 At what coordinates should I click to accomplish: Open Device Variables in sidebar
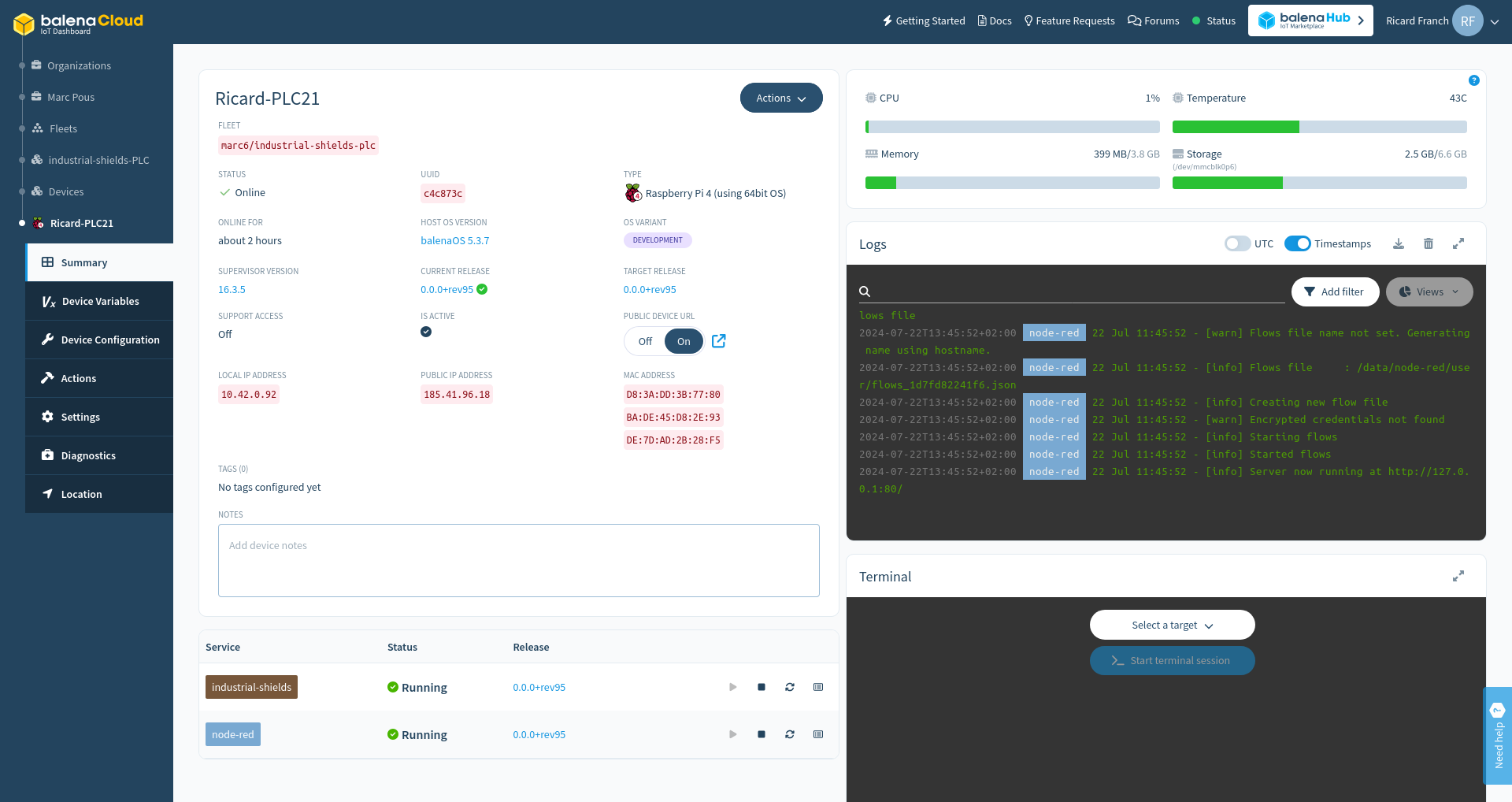[99, 301]
